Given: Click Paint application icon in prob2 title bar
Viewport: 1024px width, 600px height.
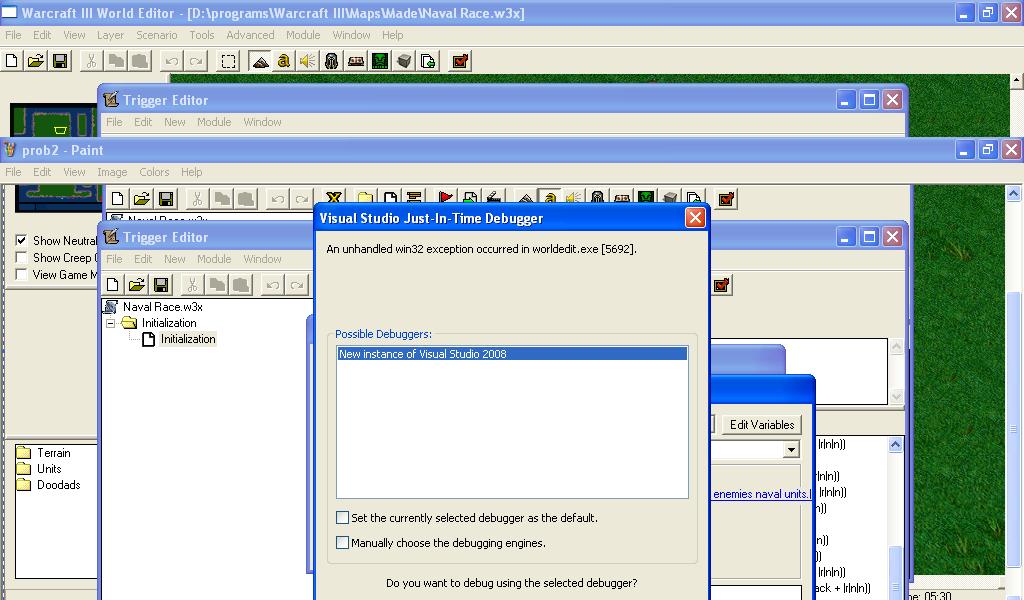Looking at the screenshot, I should [x=10, y=150].
